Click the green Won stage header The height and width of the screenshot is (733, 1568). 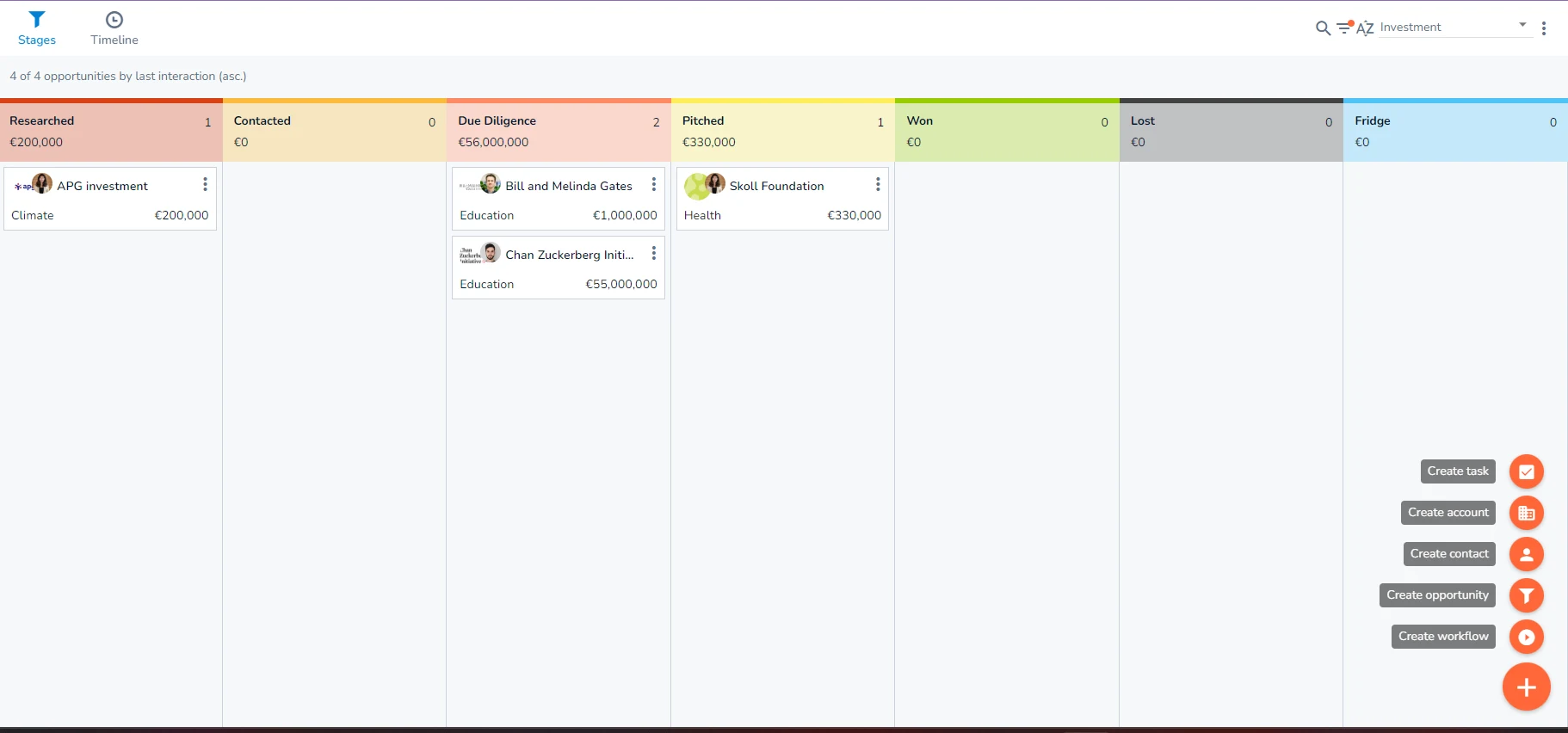point(1007,131)
